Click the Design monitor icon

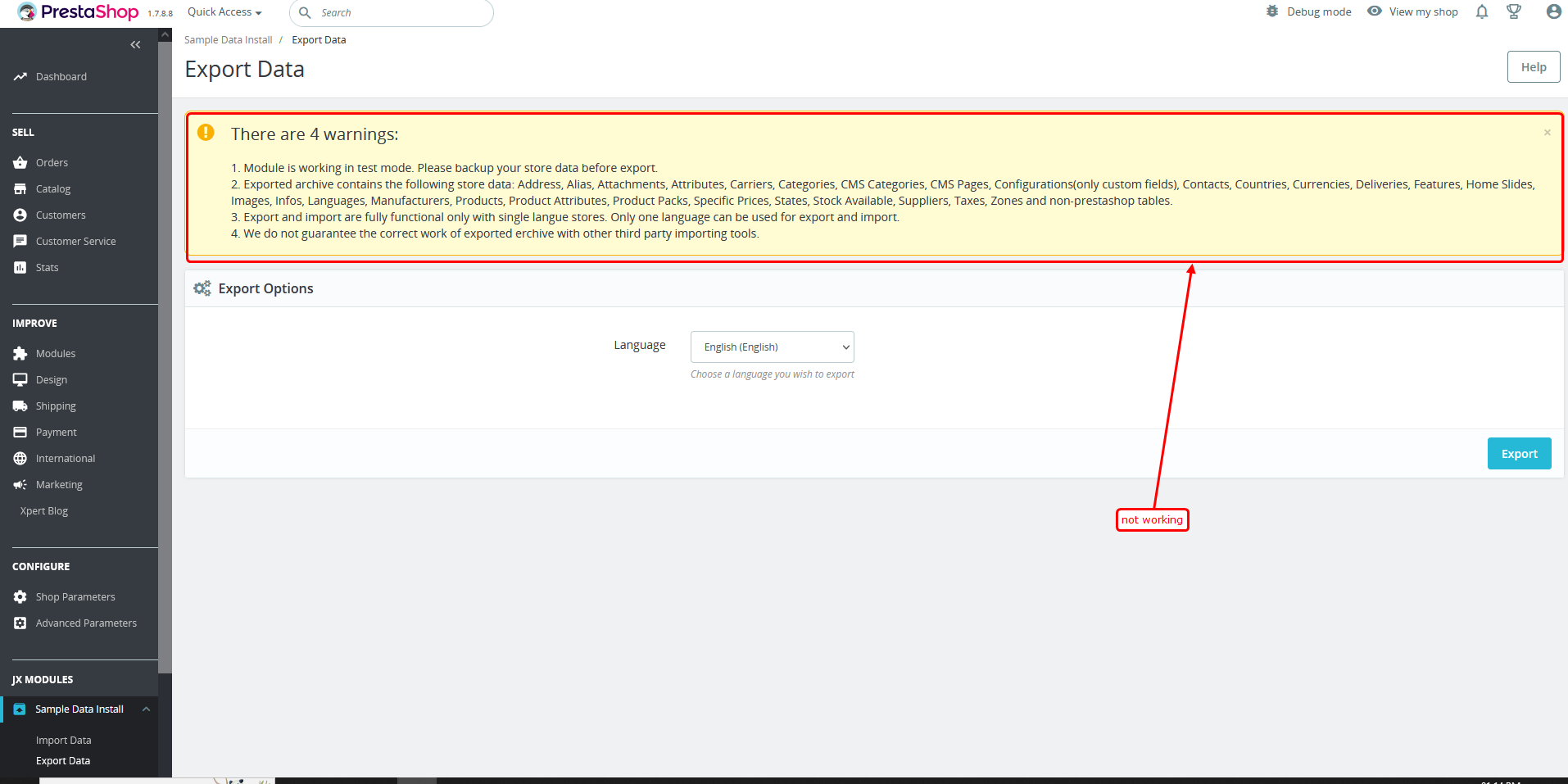coord(20,380)
